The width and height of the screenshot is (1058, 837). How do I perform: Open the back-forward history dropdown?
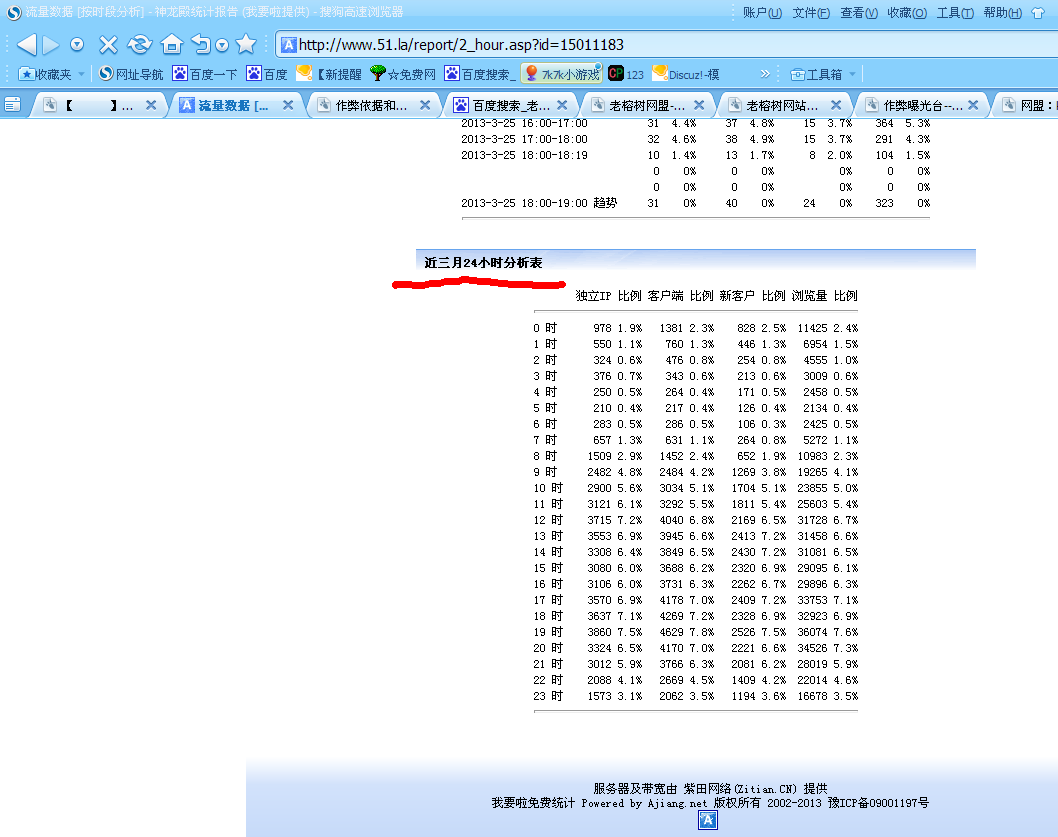click(x=77, y=45)
